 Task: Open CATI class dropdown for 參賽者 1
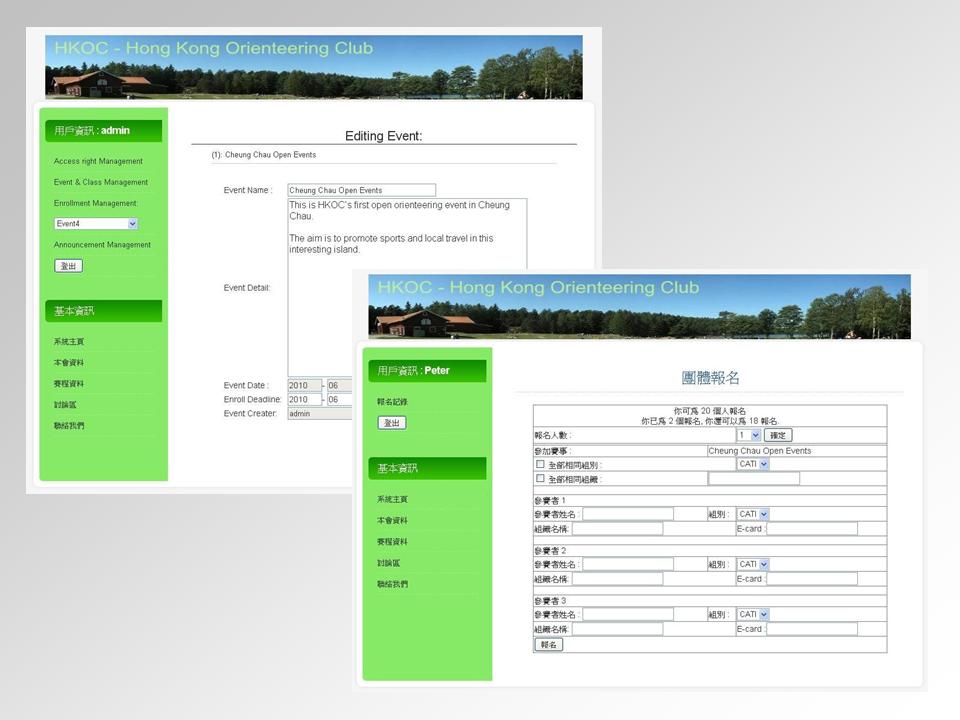[752, 514]
